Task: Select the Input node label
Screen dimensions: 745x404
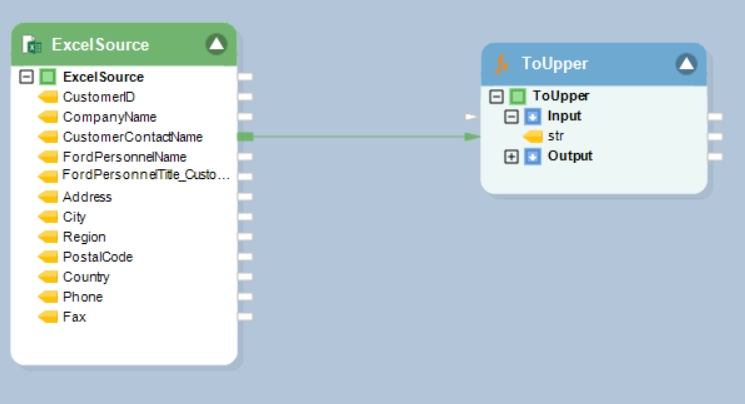Action: (x=564, y=116)
